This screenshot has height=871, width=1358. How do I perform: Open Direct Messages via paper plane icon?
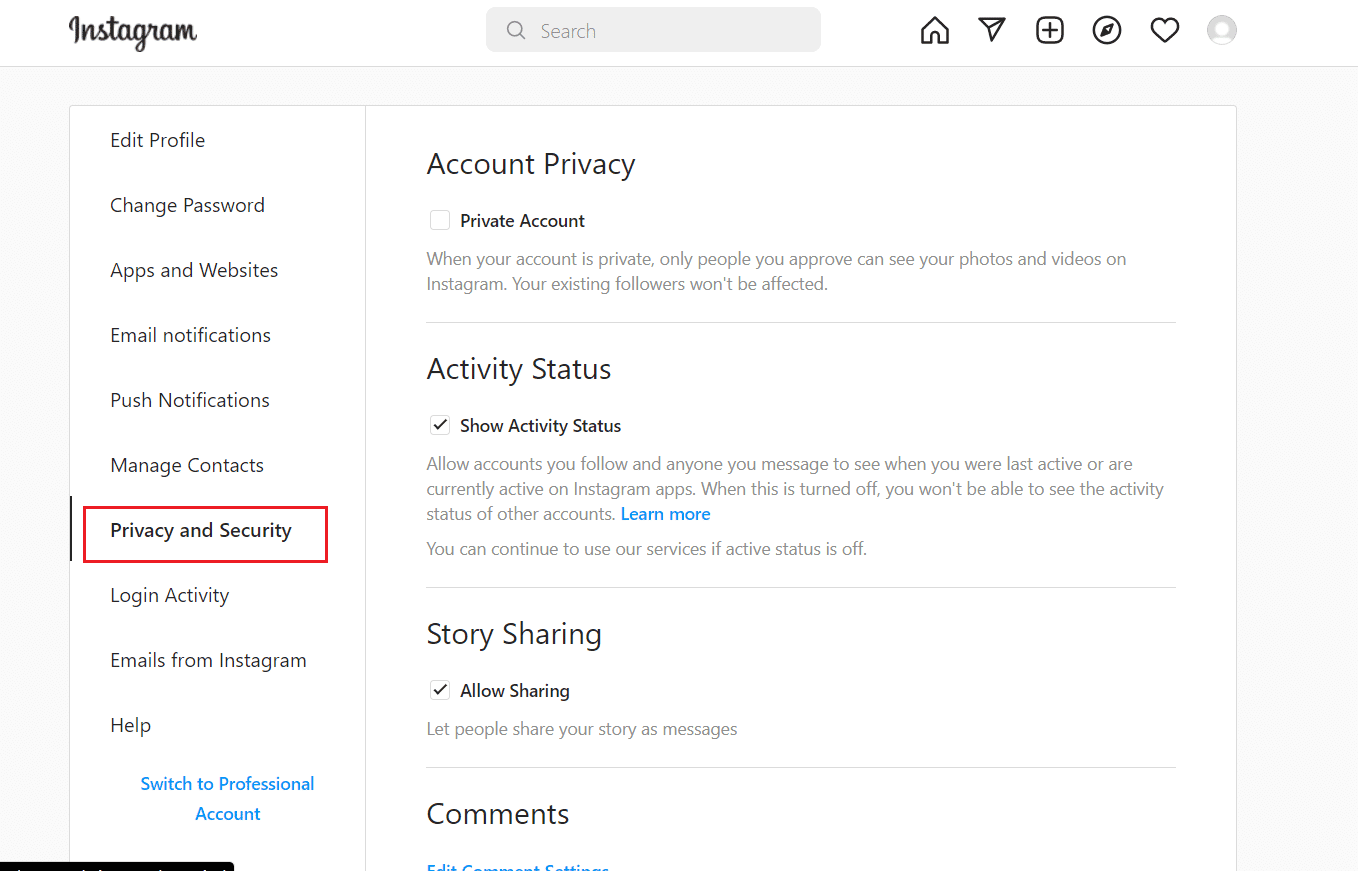(992, 30)
